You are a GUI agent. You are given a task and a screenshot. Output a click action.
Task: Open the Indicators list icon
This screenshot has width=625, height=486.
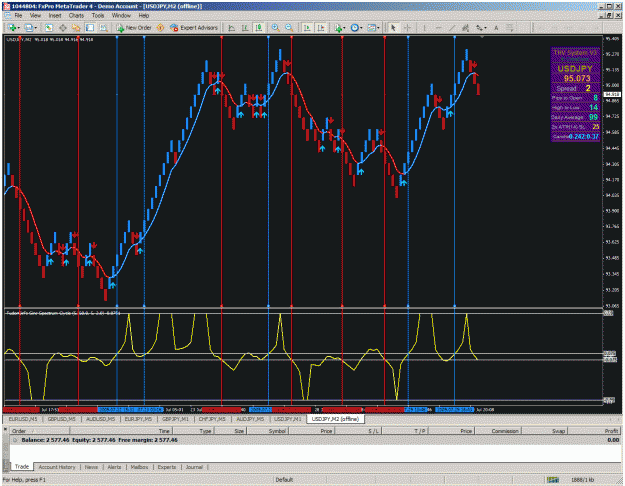point(338,28)
